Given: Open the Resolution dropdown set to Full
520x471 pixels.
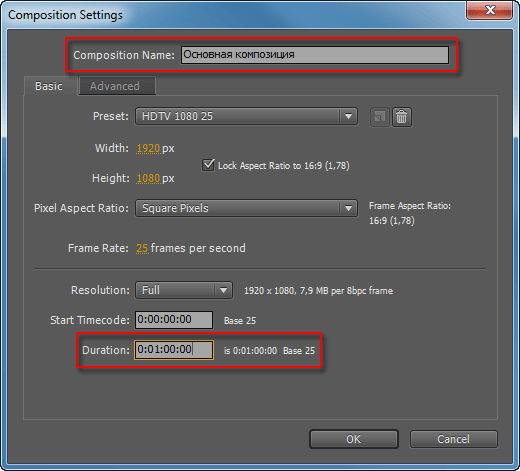Looking at the screenshot, I should tap(184, 290).
